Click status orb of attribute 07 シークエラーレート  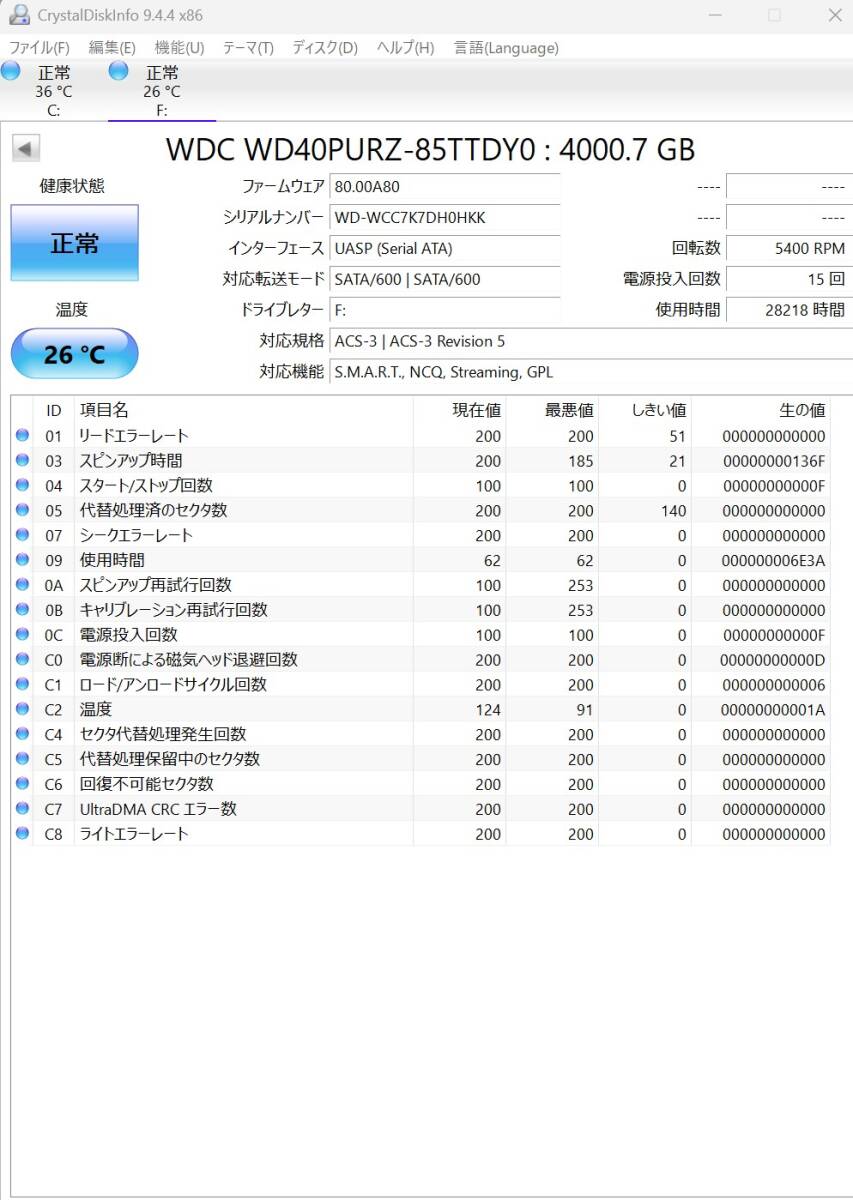22,535
